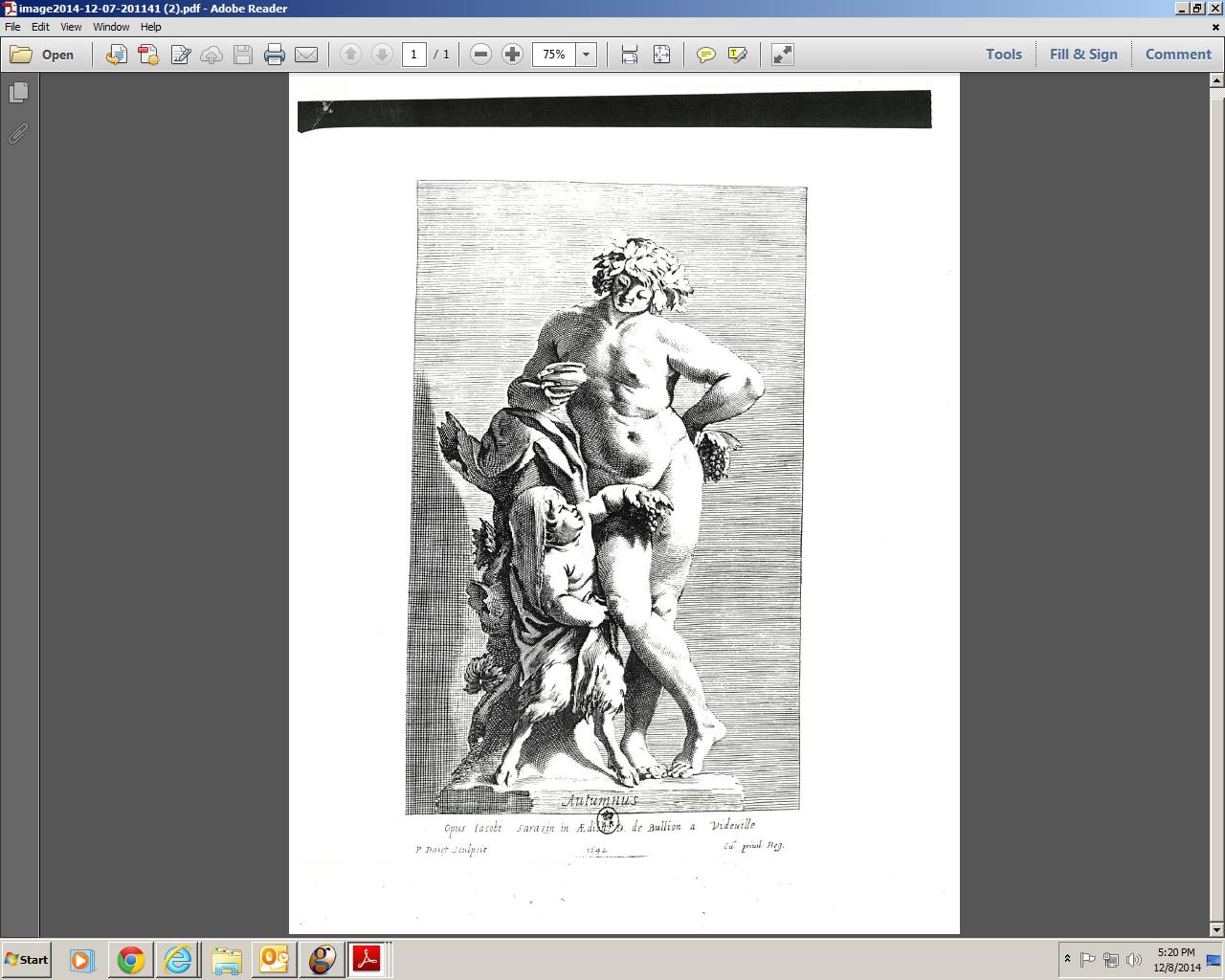Select the highlight text tool
This screenshot has height=980, width=1225.
click(738, 55)
